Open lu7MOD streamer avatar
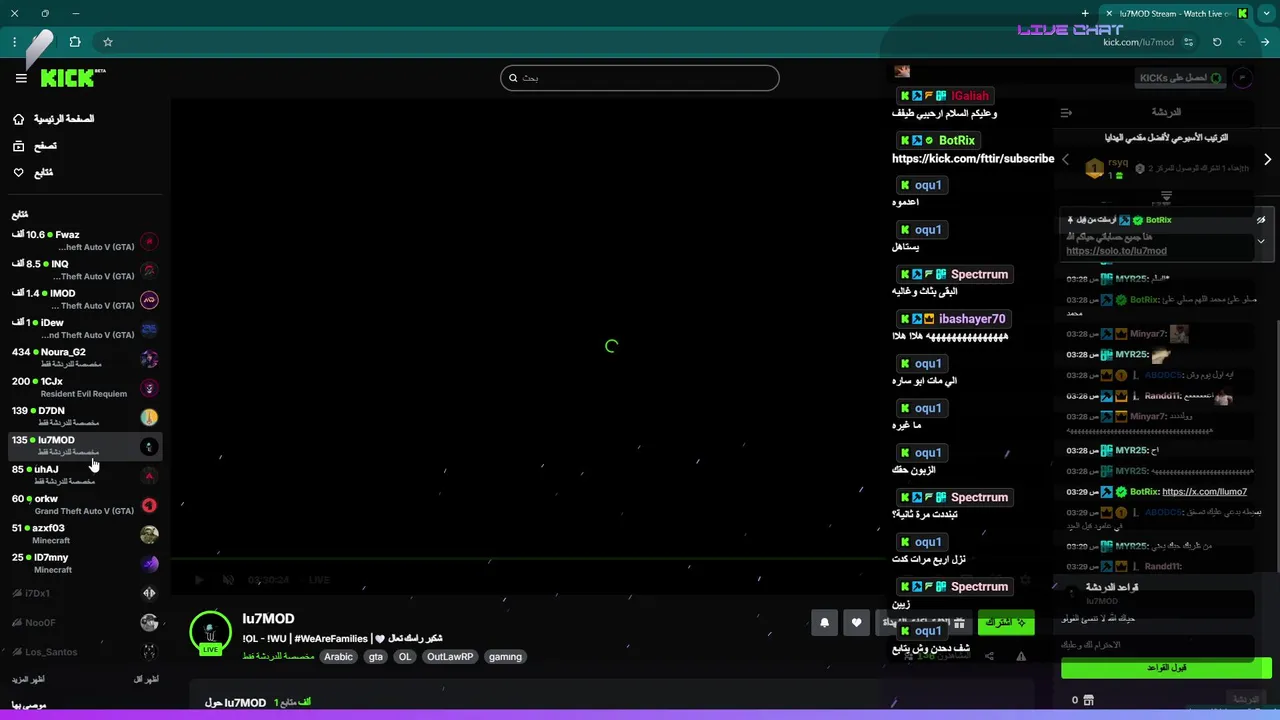Screen dimensions: 1280x720 click(x=210, y=632)
